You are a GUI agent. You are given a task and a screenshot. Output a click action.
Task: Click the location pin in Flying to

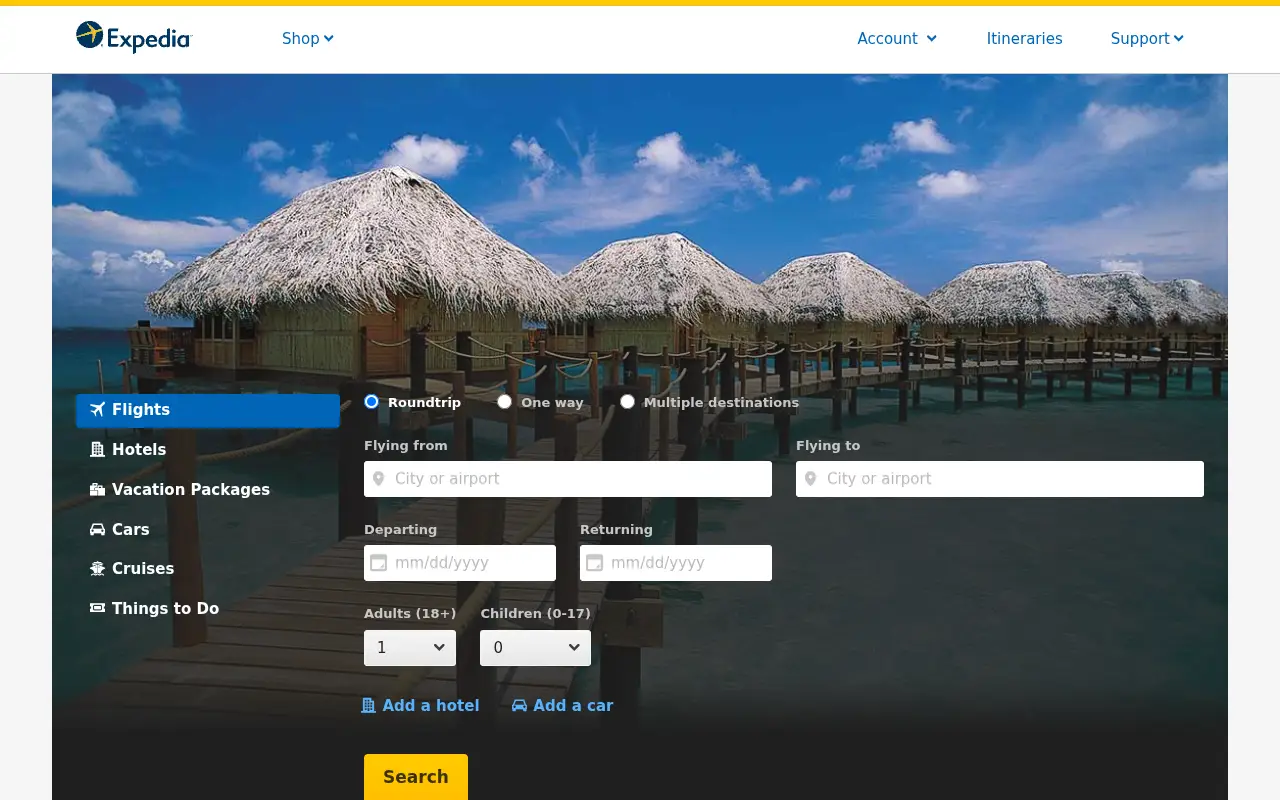tap(810, 479)
